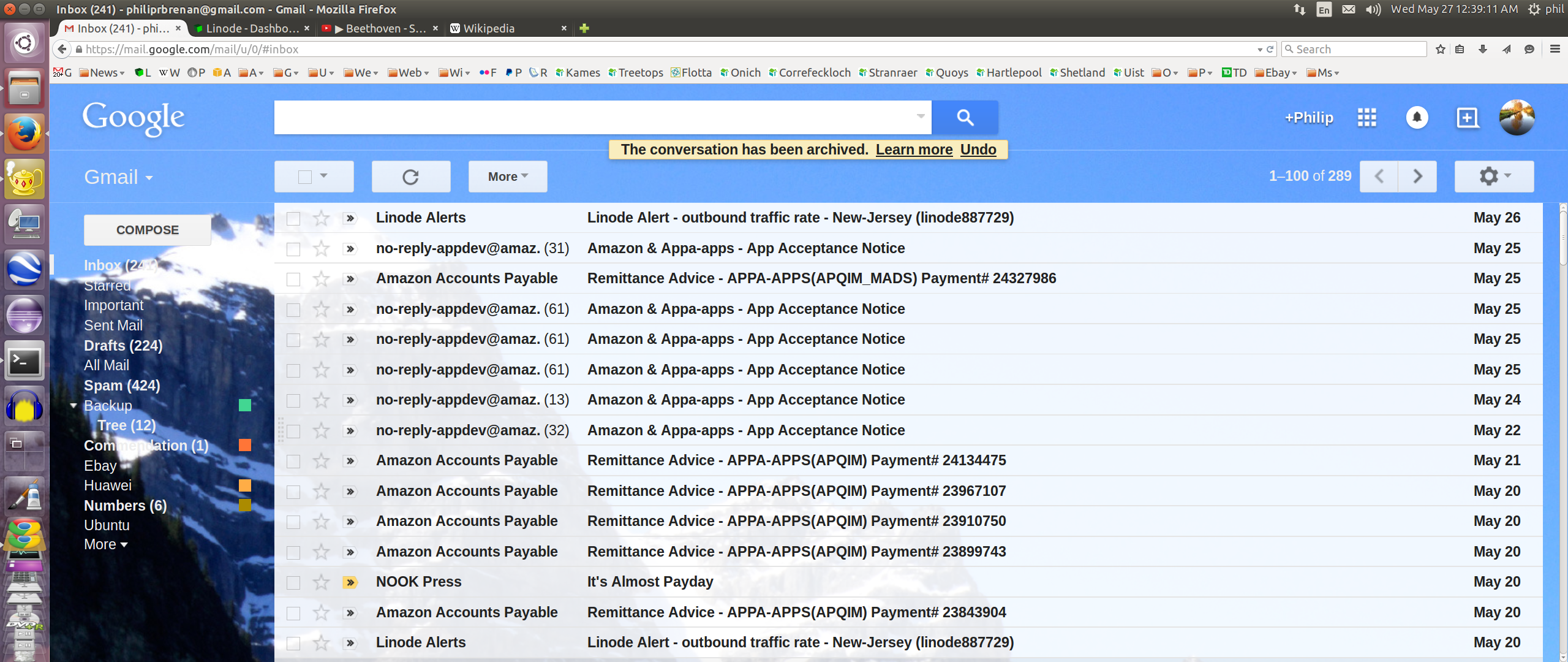Switch to the Wikipedia browser tab
This screenshot has width=1568, height=662.
tap(489, 28)
